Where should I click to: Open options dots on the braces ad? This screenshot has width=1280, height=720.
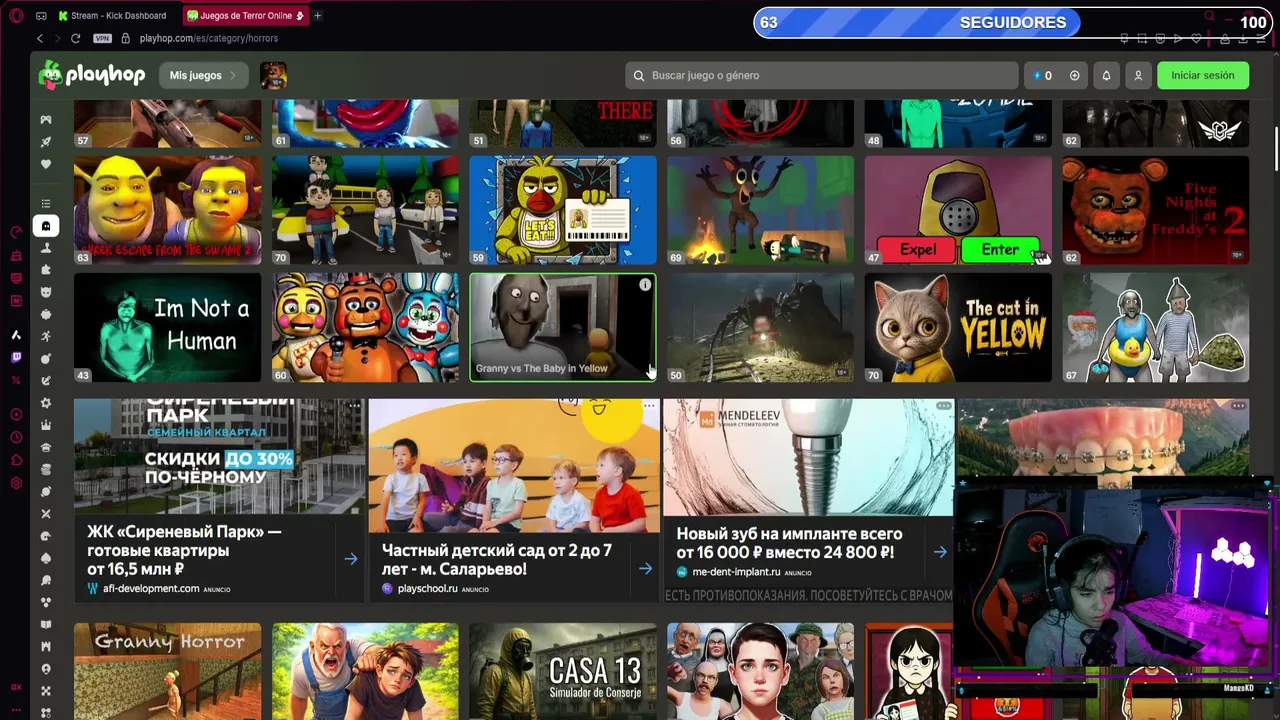point(1238,406)
